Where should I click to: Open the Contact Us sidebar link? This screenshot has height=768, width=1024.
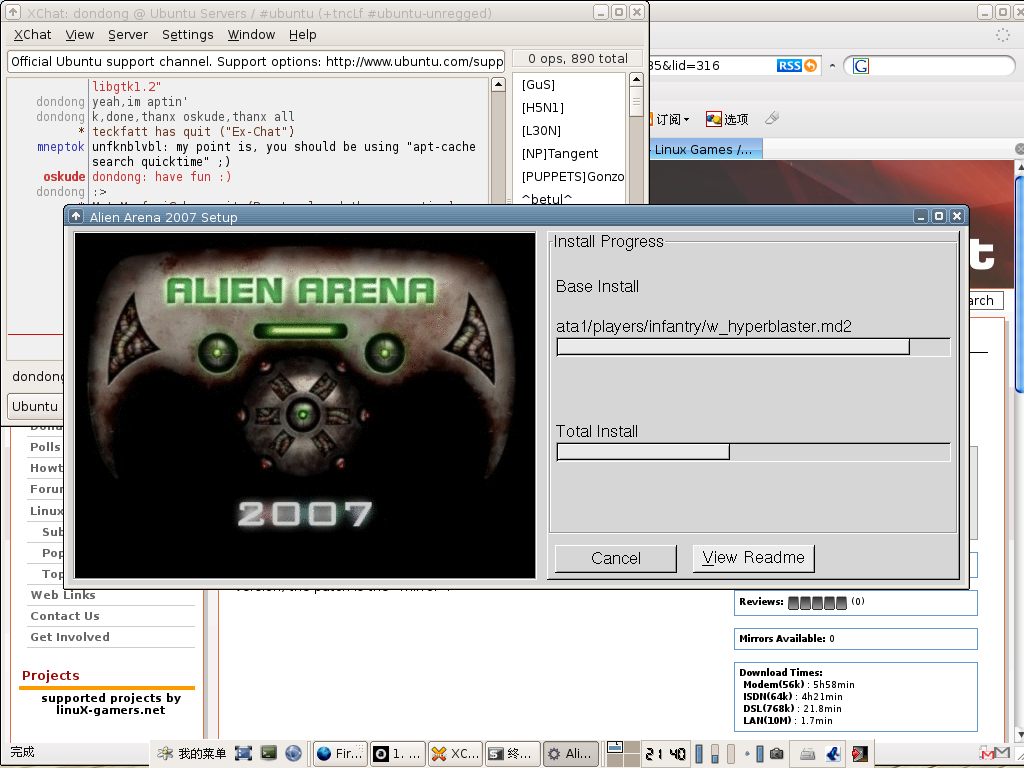tap(65, 616)
